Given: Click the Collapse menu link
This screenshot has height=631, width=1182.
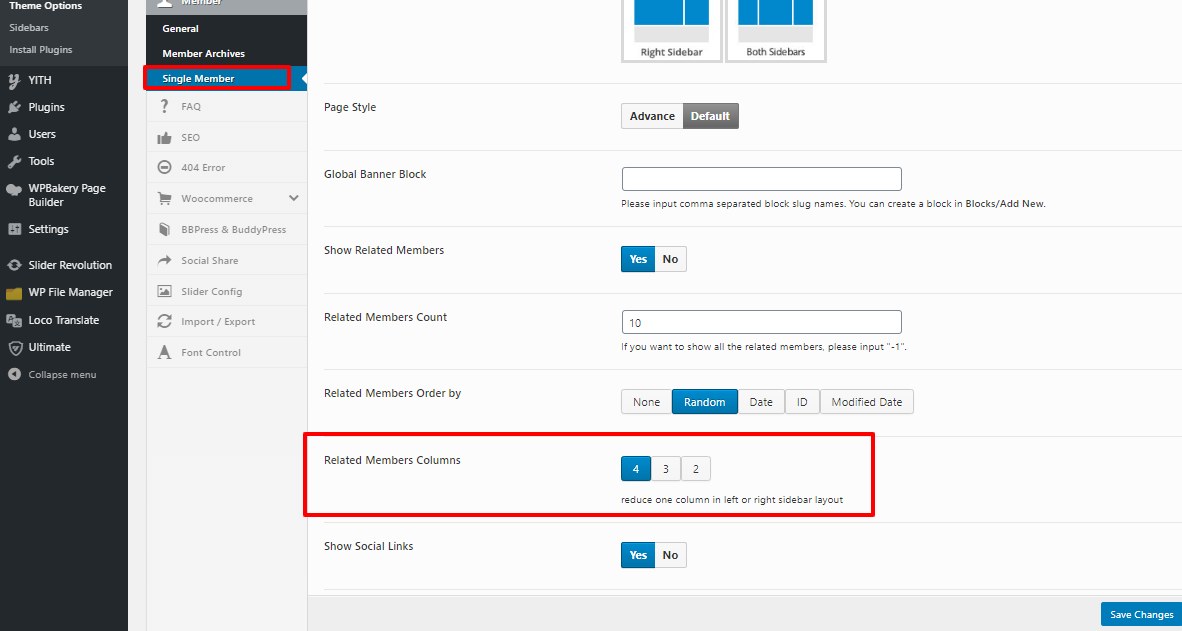Looking at the screenshot, I should point(64,375).
